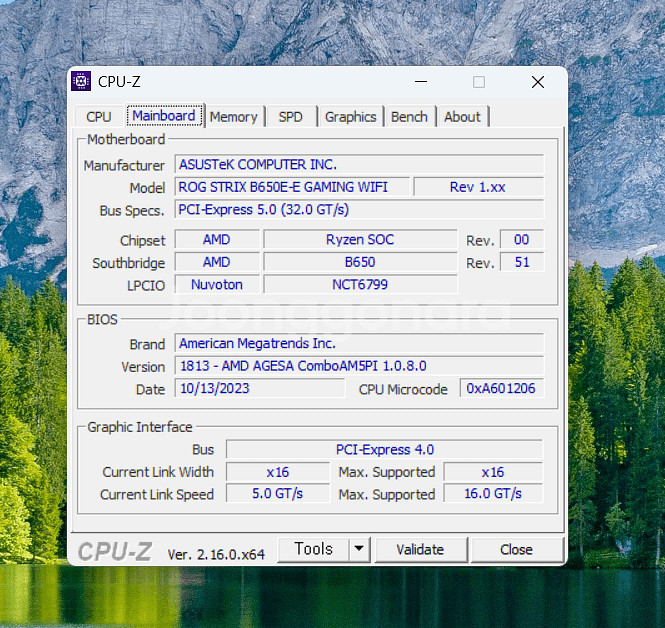Click the motherboard Model field

tap(293, 187)
